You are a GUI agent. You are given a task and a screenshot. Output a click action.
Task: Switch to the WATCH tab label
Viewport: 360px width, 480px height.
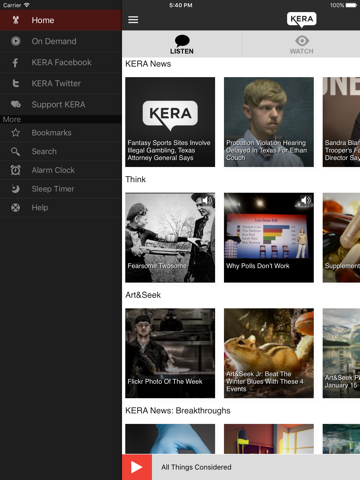click(x=302, y=51)
